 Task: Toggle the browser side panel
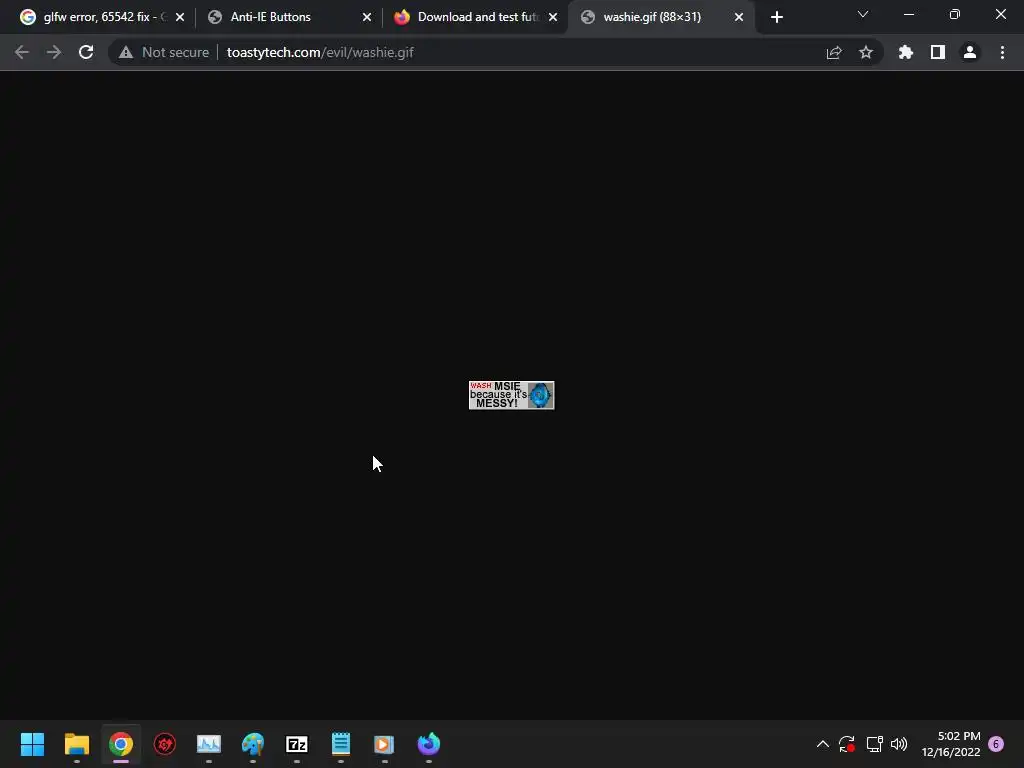[938, 52]
